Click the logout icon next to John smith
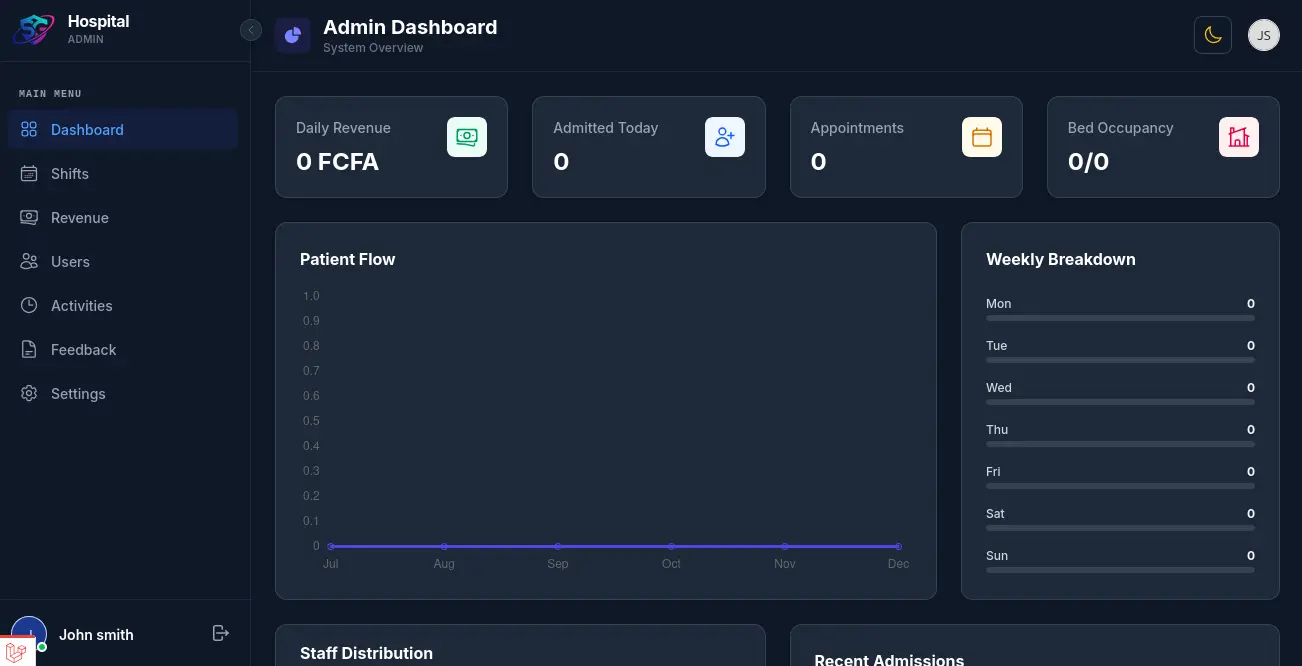This screenshot has width=1302, height=666. (220, 633)
